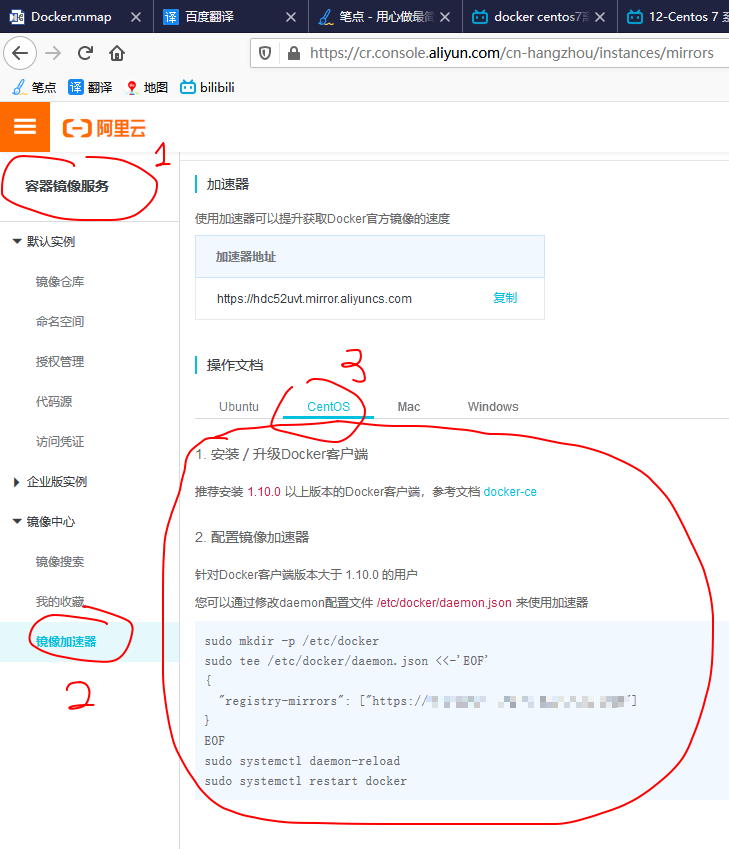Click the Aliyun logo
Viewport: 729px width, 849px height.
105,128
